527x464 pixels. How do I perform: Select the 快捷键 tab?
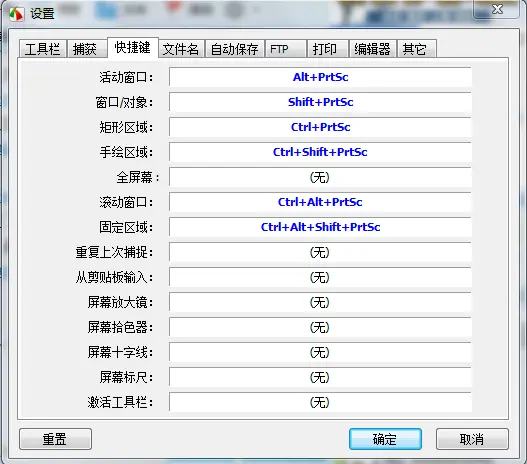[x=133, y=48]
